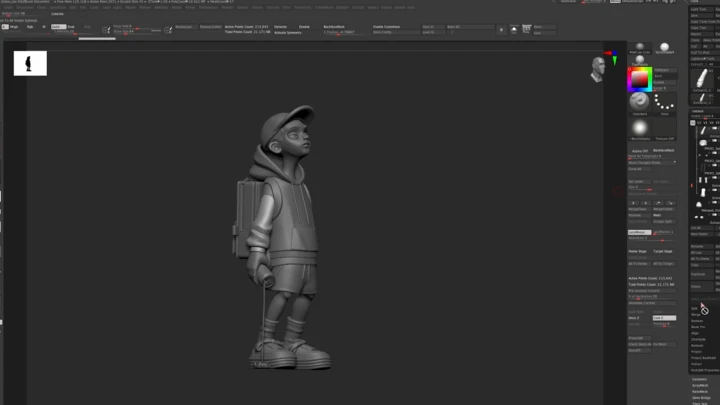720x405 pixels.
Task: Toggle Zsub mode in the top shelf
Action: tap(71, 27)
